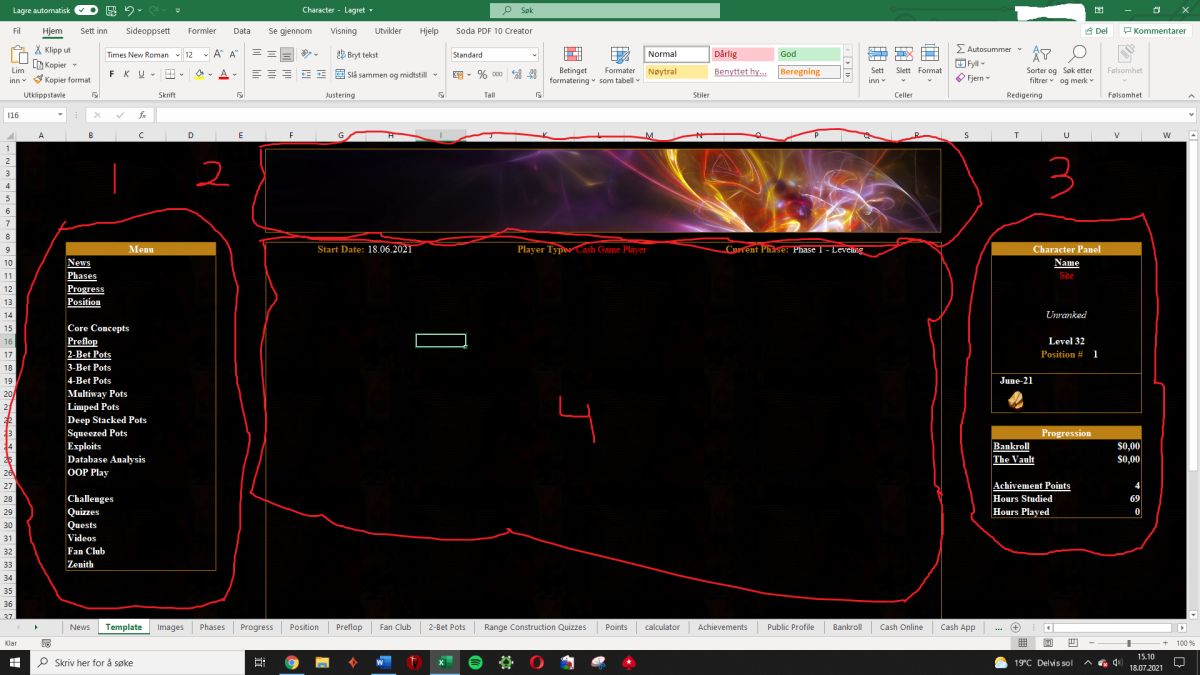This screenshot has width=1200, height=675.
Task: Open Slå sammen og midtstill dropdown arrow
Action: coord(436,75)
